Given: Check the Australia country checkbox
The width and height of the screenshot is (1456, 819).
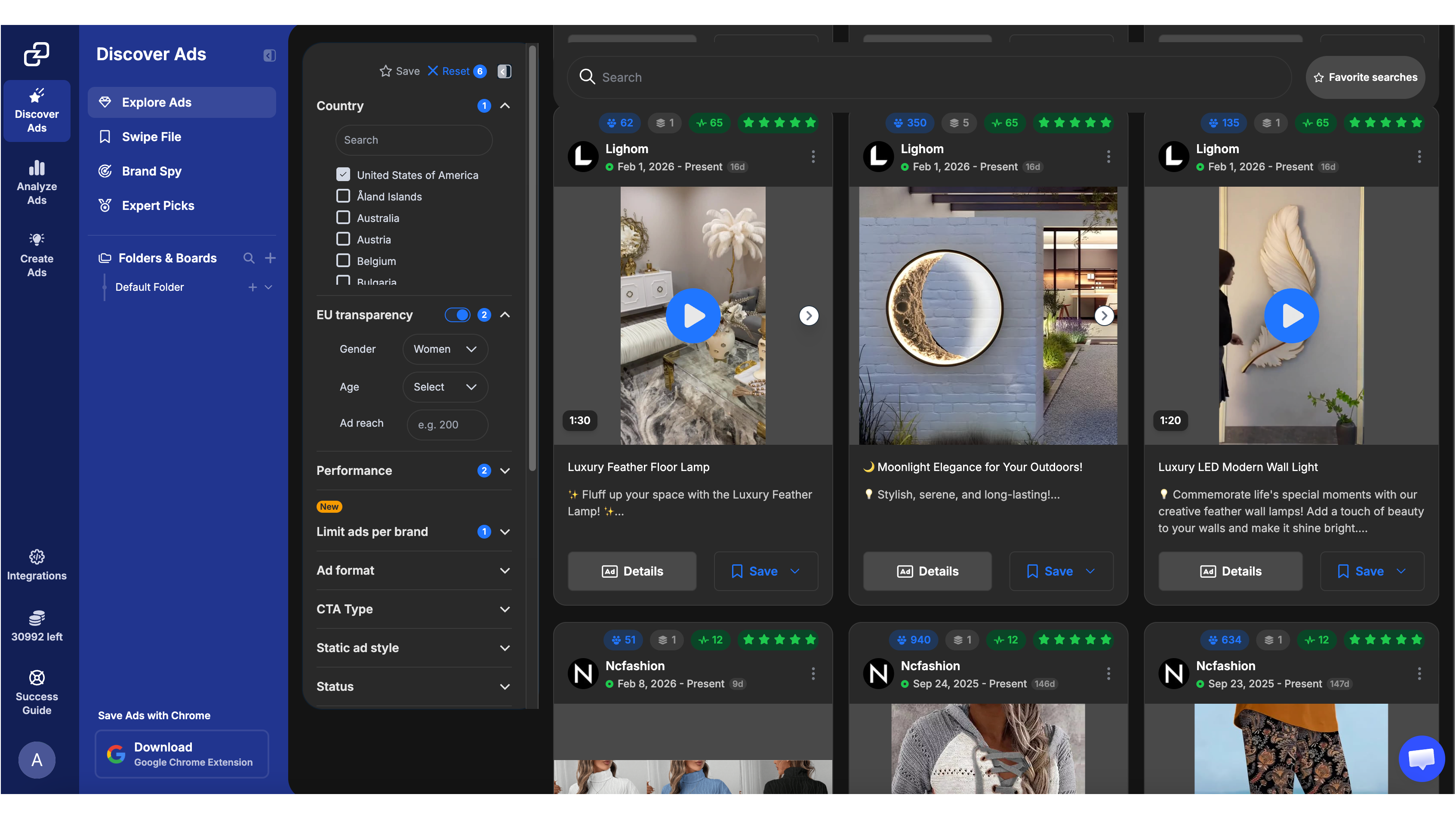Looking at the screenshot, I should point(343,218).
